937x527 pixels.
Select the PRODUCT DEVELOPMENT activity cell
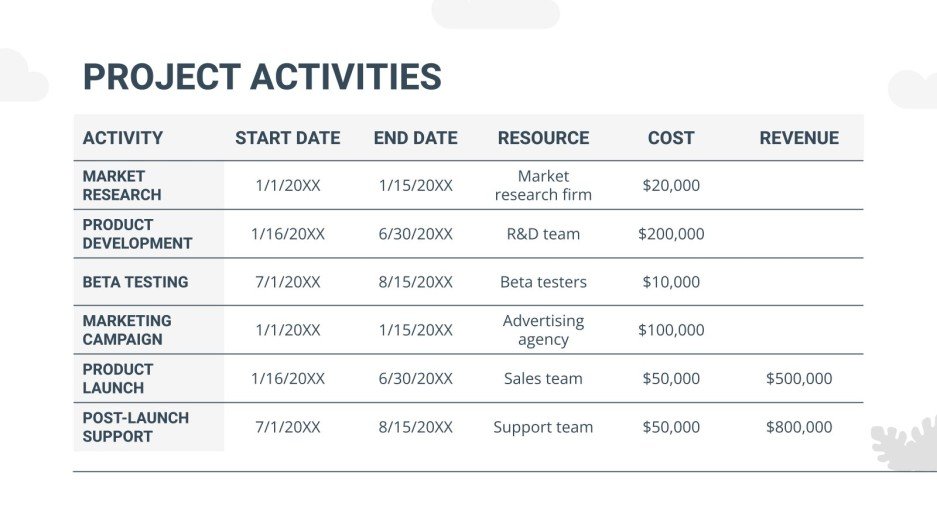(x=137, y=234)
